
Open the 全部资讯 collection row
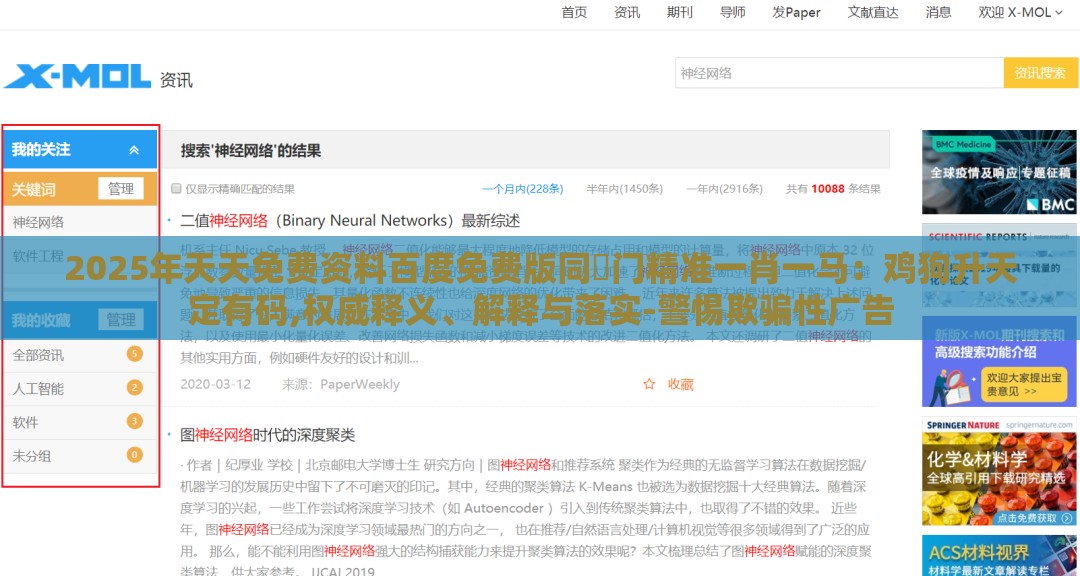(80, 355)
